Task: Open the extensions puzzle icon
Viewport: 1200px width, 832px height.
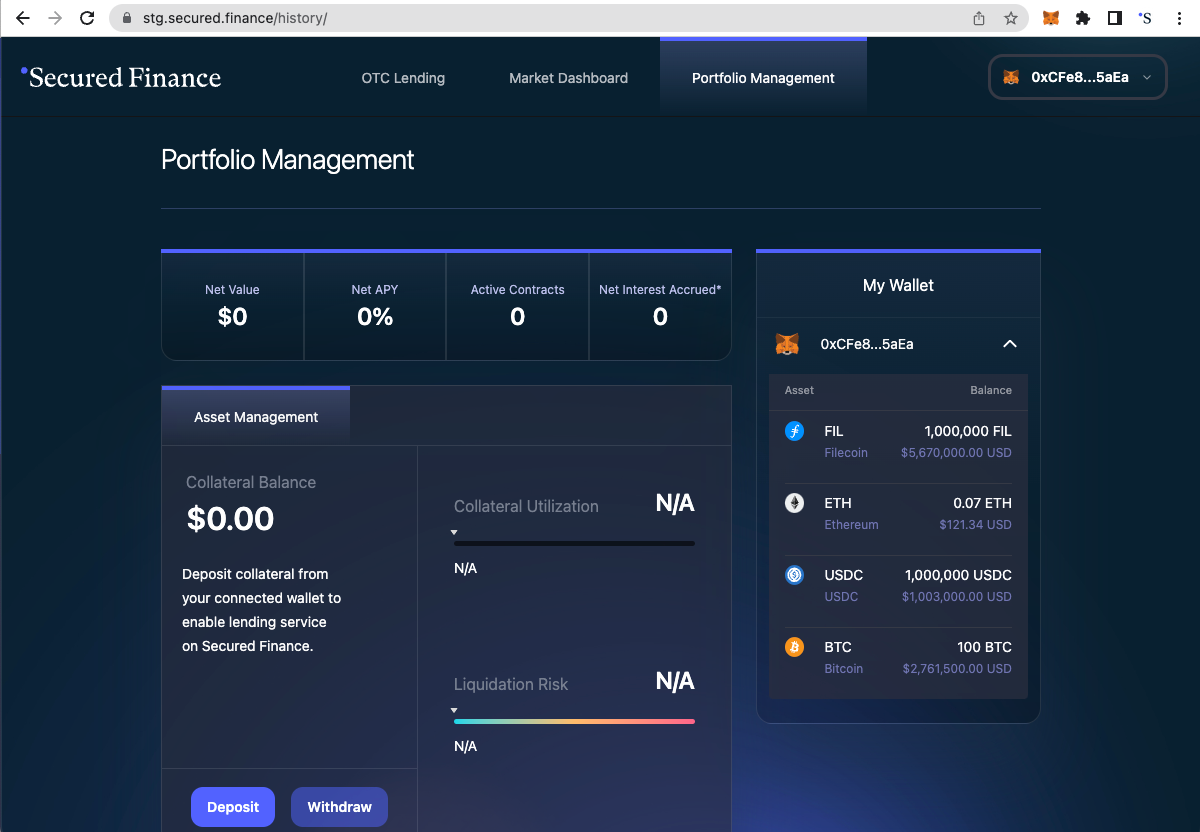Action: pos(1083,18)
